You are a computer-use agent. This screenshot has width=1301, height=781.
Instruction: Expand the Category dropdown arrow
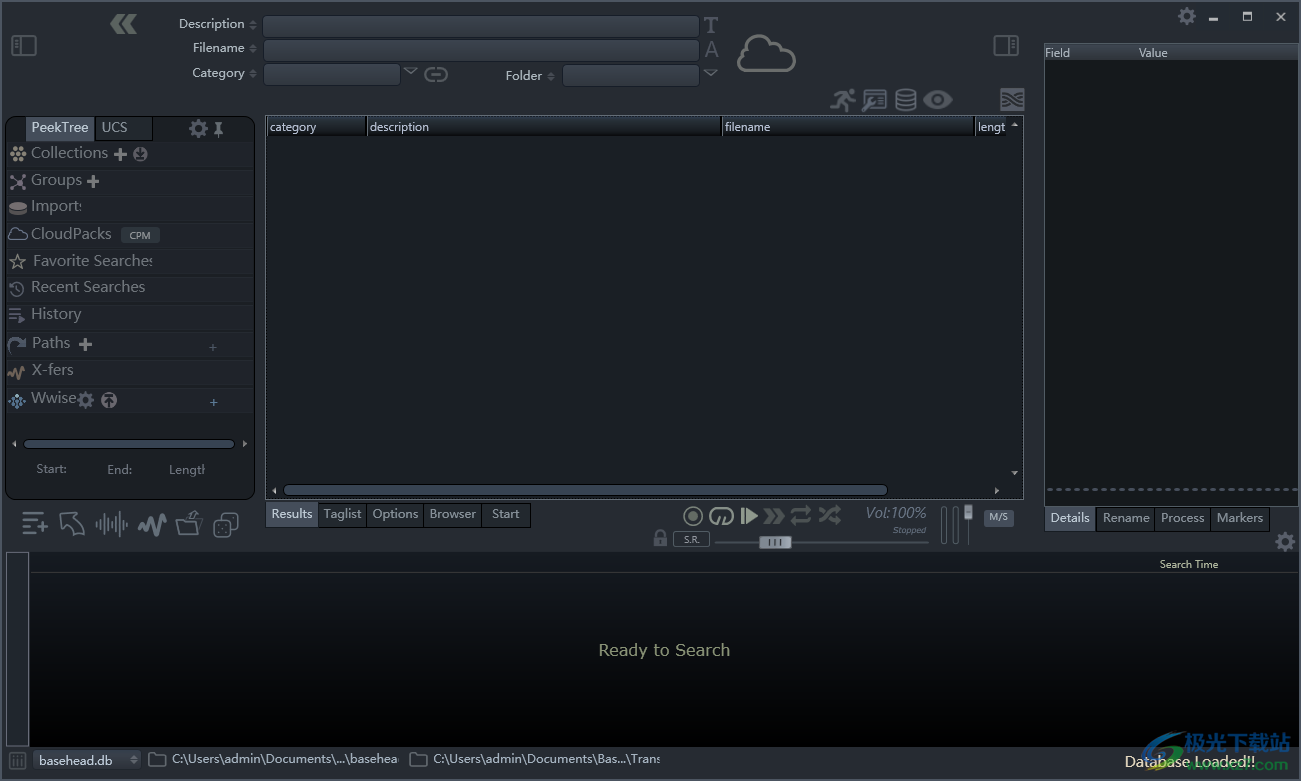410,72
